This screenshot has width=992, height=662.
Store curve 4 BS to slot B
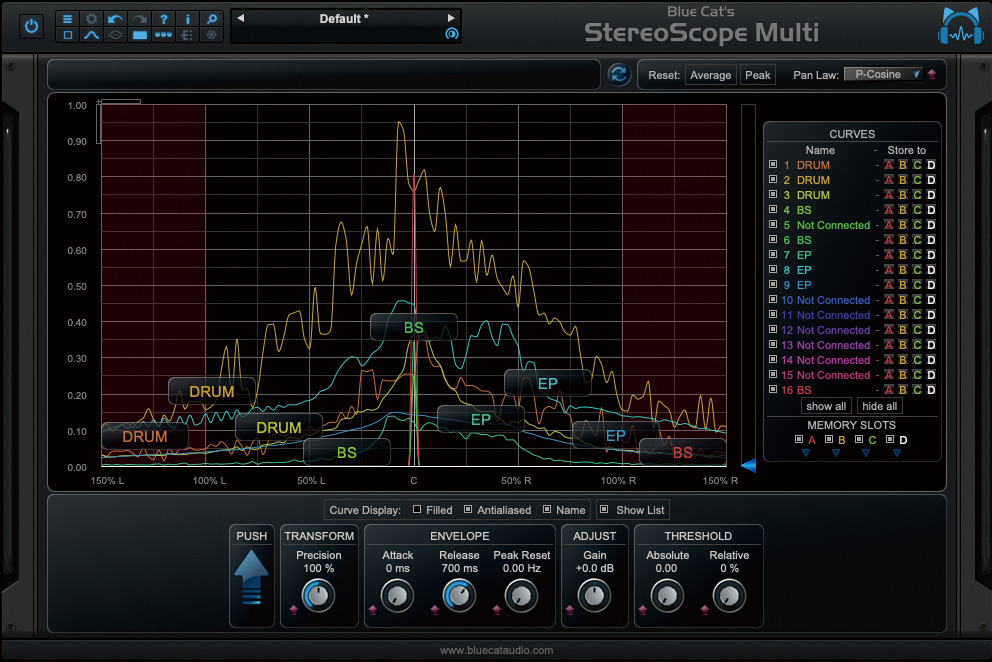[903, 210]
